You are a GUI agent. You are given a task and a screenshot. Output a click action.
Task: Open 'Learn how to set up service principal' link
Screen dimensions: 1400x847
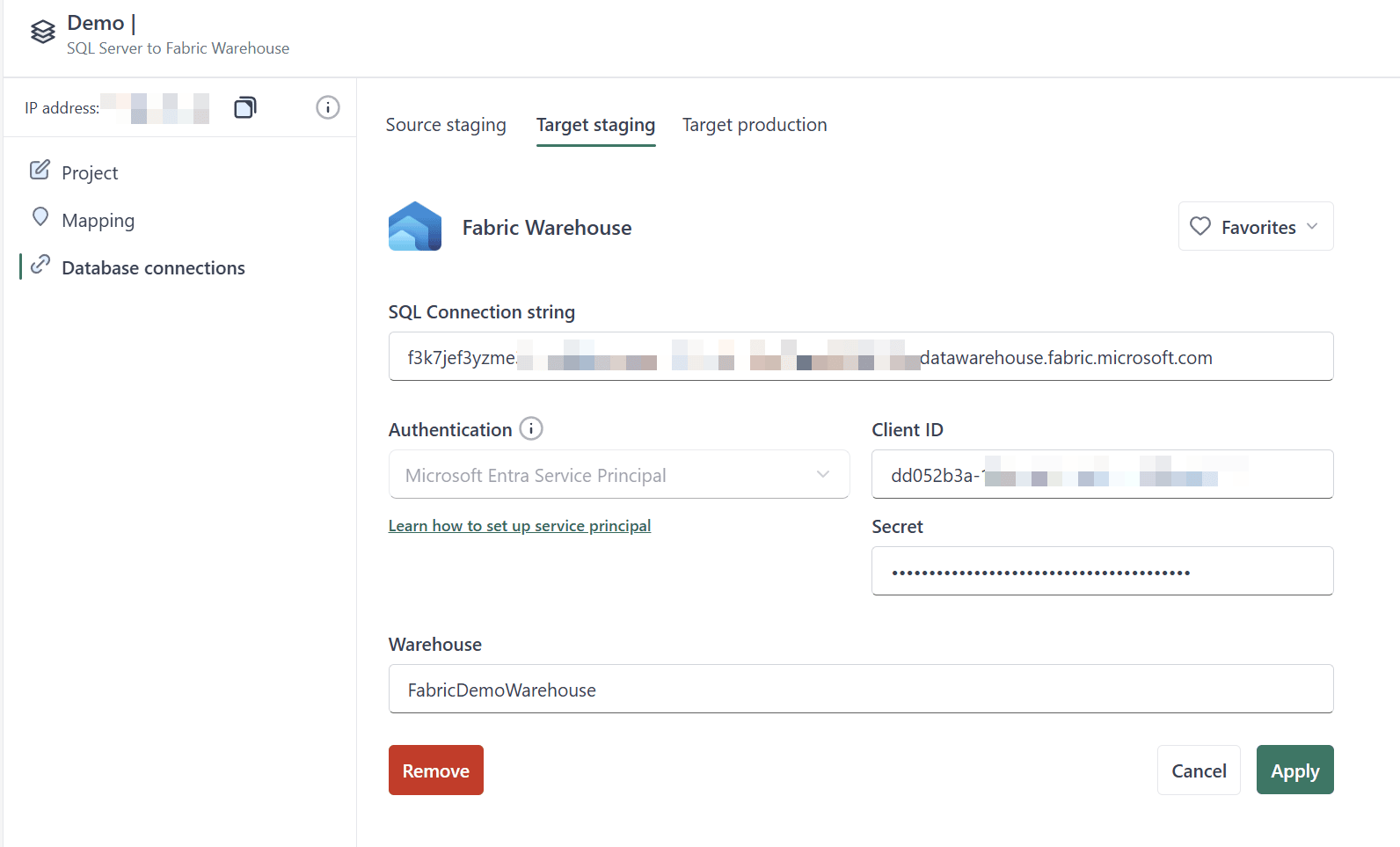point(520,526)
